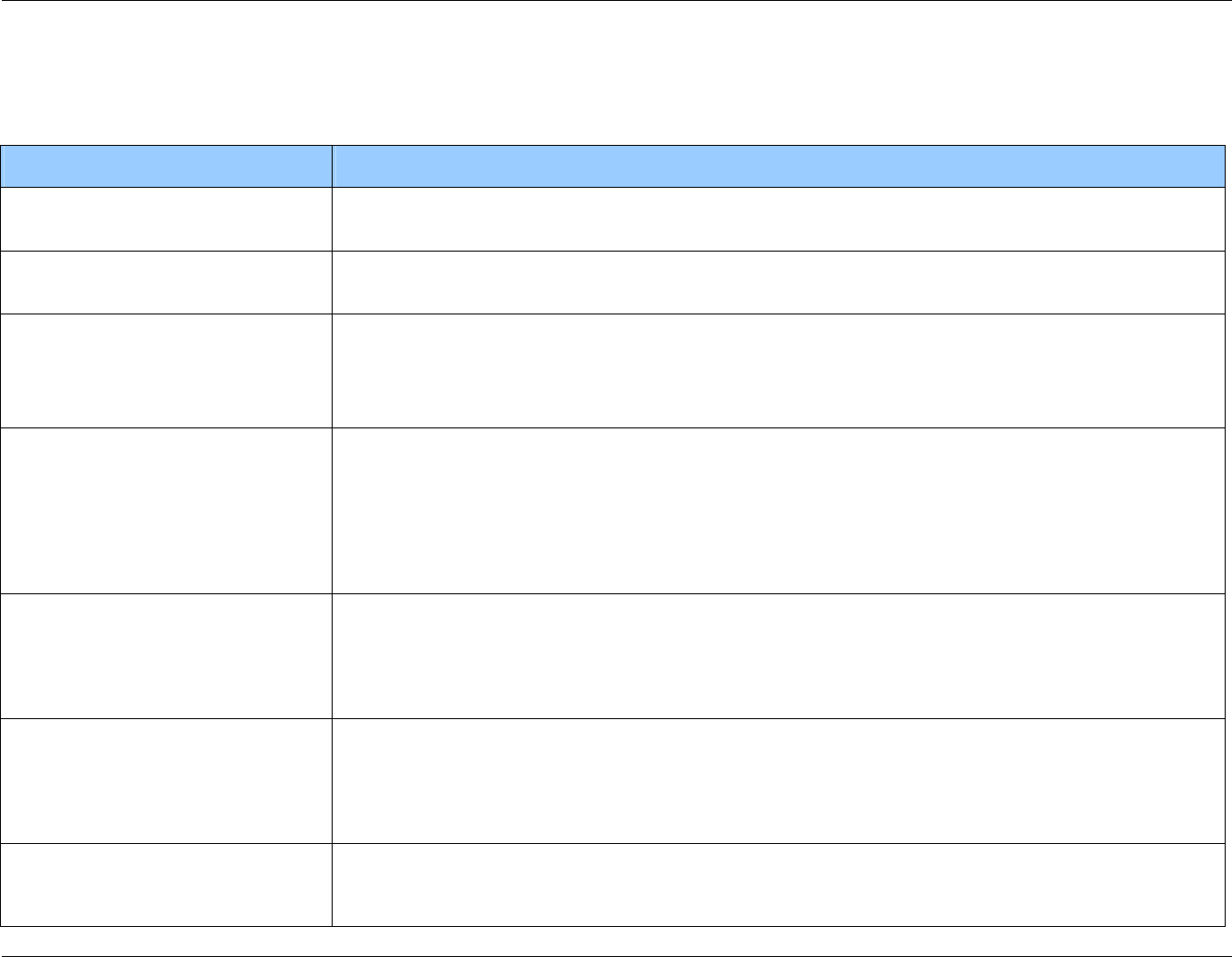Click the blank area above the table
The height and width of the screenshot is (957, 1232).
616,73
